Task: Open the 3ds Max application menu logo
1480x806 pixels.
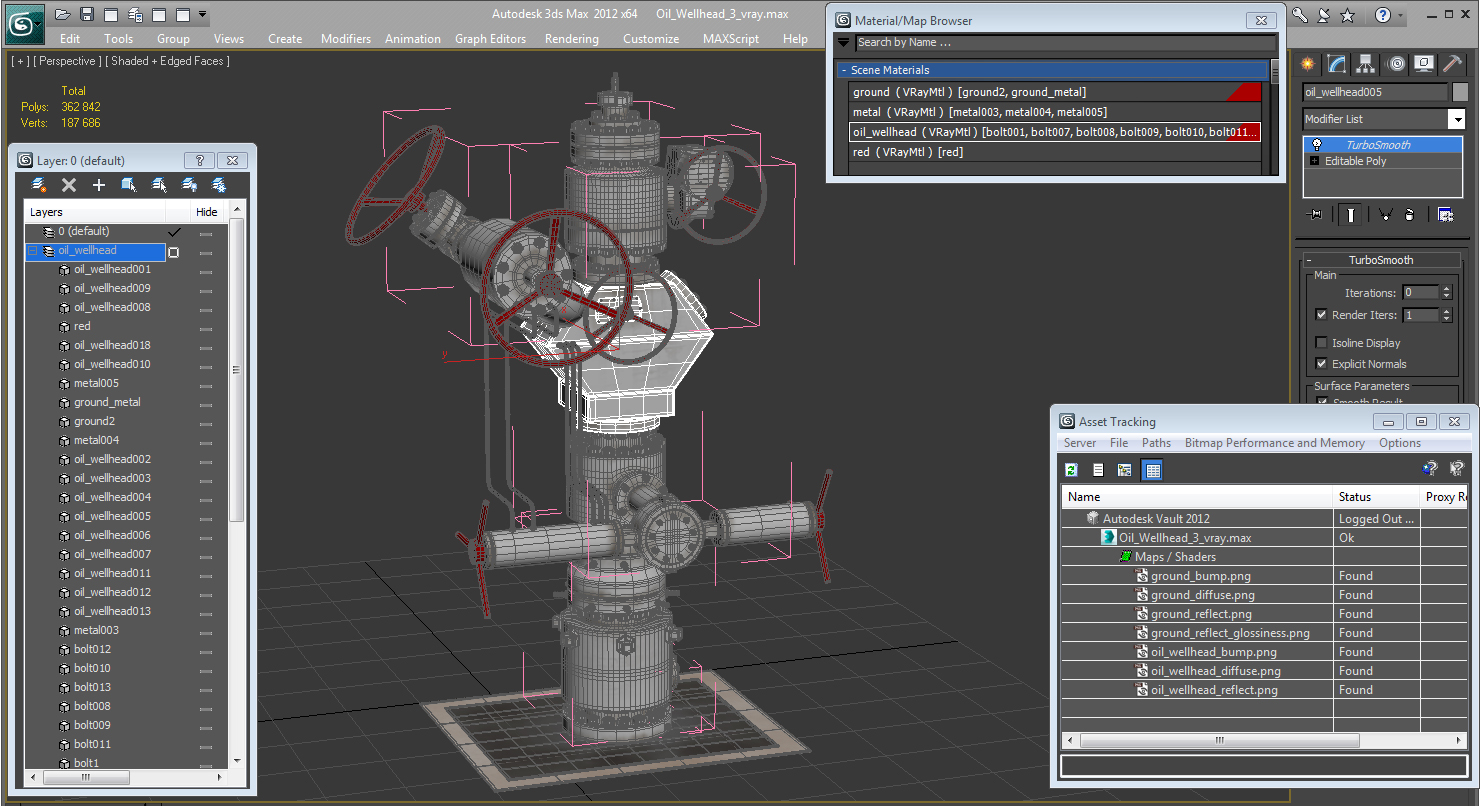Action: (24, 24)
